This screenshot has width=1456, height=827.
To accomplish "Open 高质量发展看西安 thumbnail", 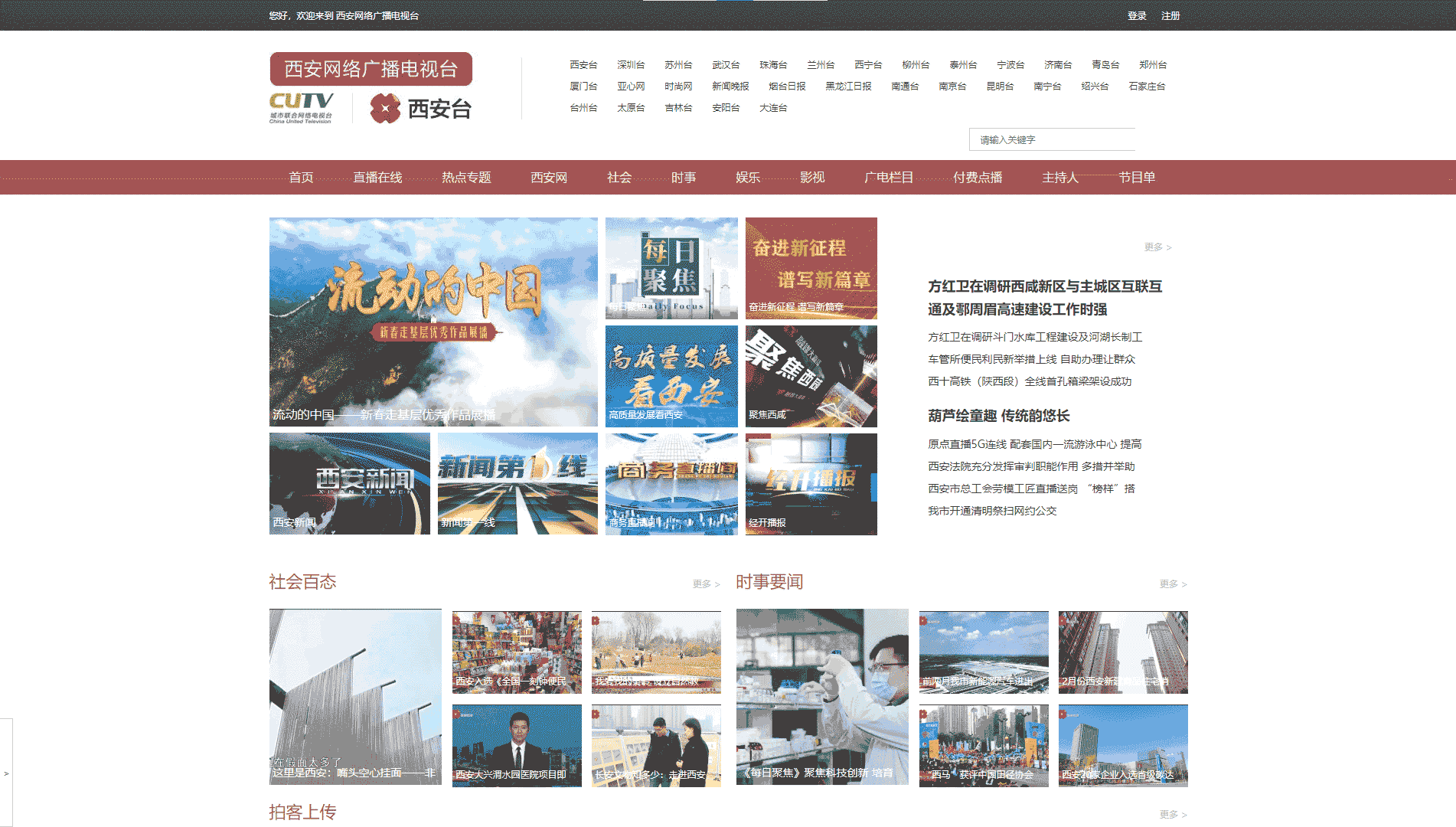I will [x=671, y=376].
